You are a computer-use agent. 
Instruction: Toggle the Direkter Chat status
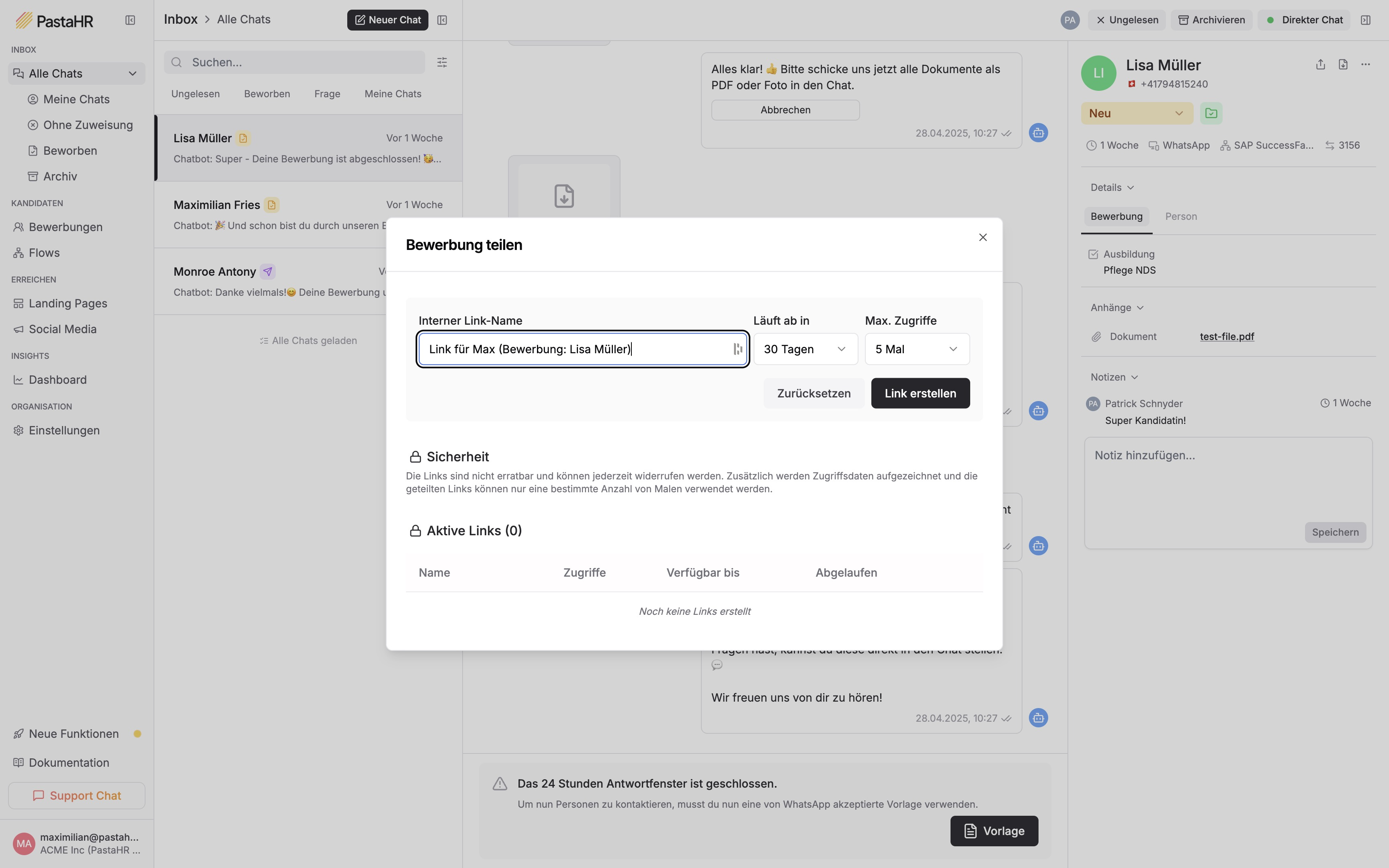pos(1304,20)
